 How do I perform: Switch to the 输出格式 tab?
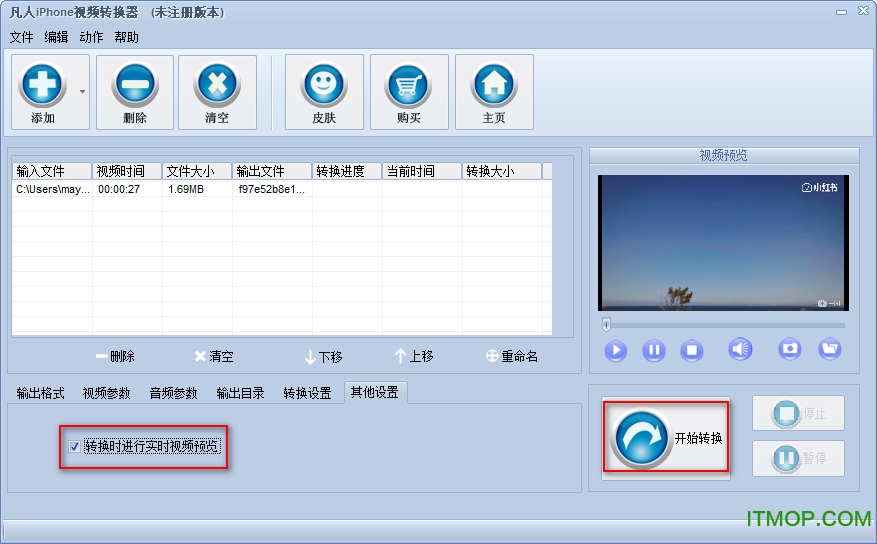coord(40,393)
